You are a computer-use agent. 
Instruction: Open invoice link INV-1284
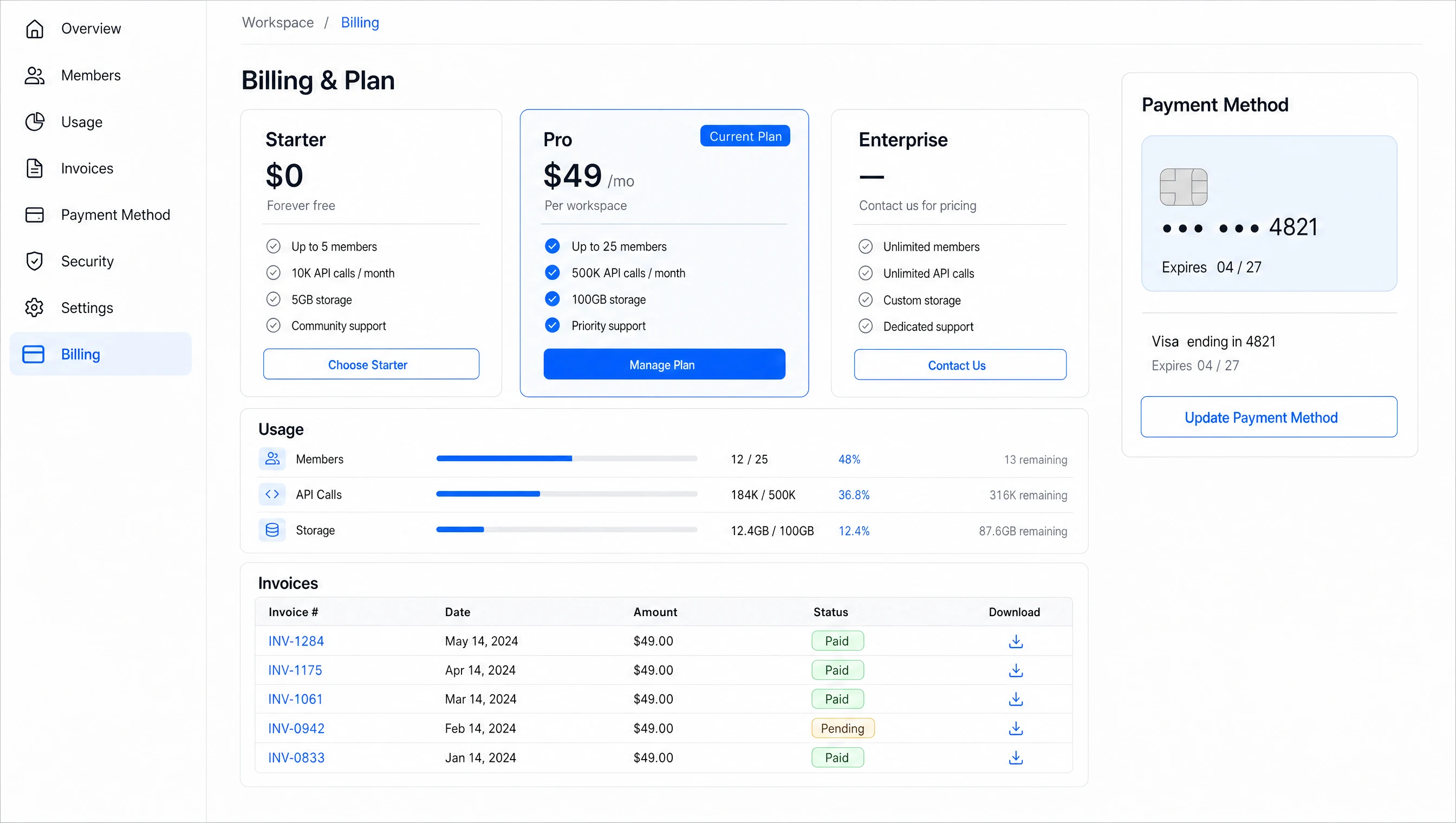(x=296, y=641)
